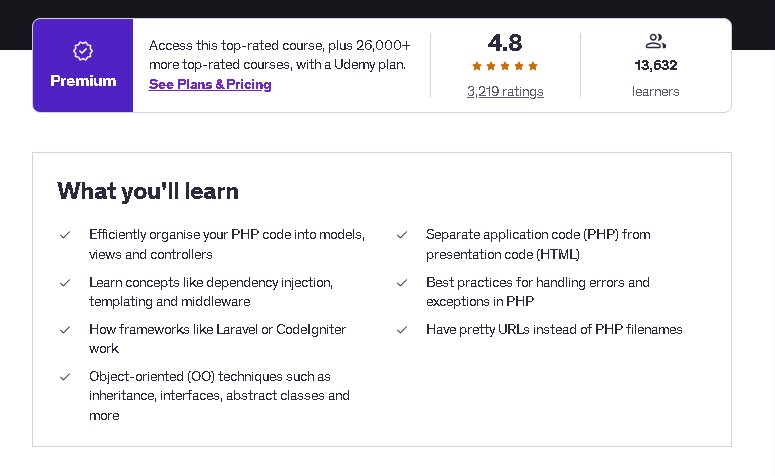775x476 pixels.
Task: Click the Premium badge checkmark icon
Action: [x=83, y=51]
